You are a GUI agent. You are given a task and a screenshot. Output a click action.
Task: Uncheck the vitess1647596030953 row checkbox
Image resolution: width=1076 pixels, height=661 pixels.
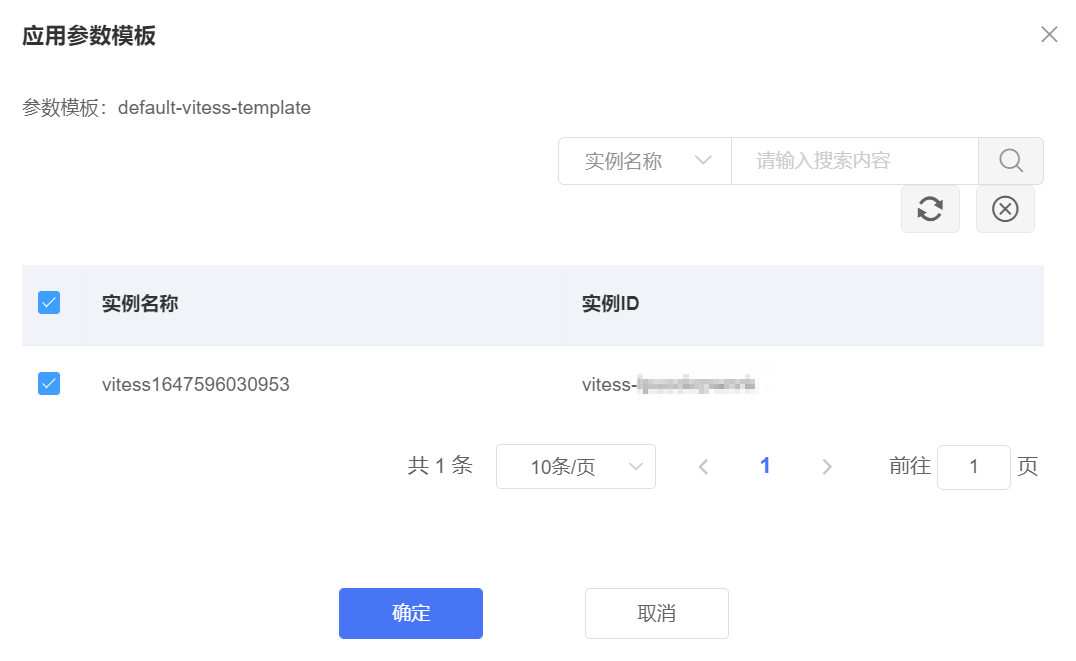(49, 383)
